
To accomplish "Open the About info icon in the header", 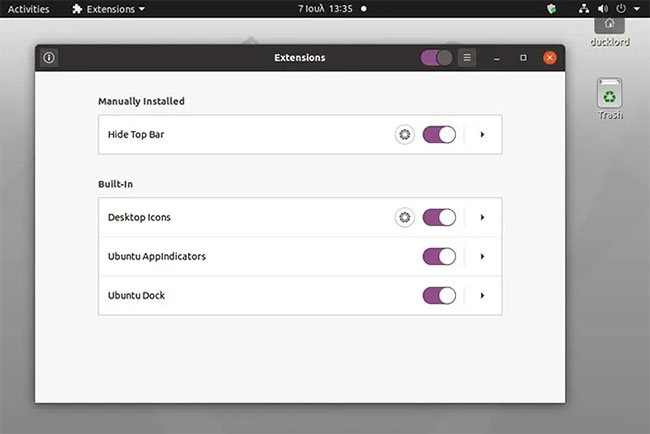I will [x=49, y=58].
